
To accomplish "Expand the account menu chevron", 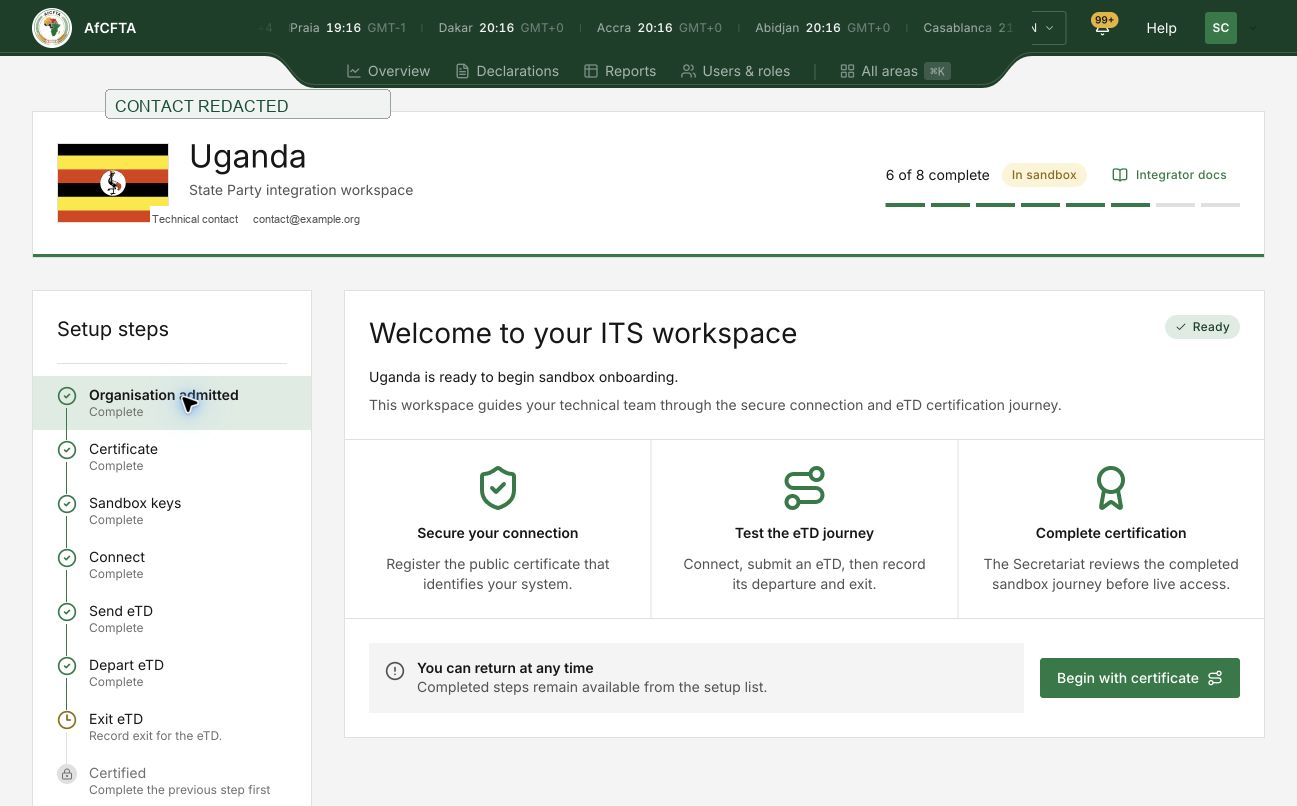I will (x=1253, y=28).
